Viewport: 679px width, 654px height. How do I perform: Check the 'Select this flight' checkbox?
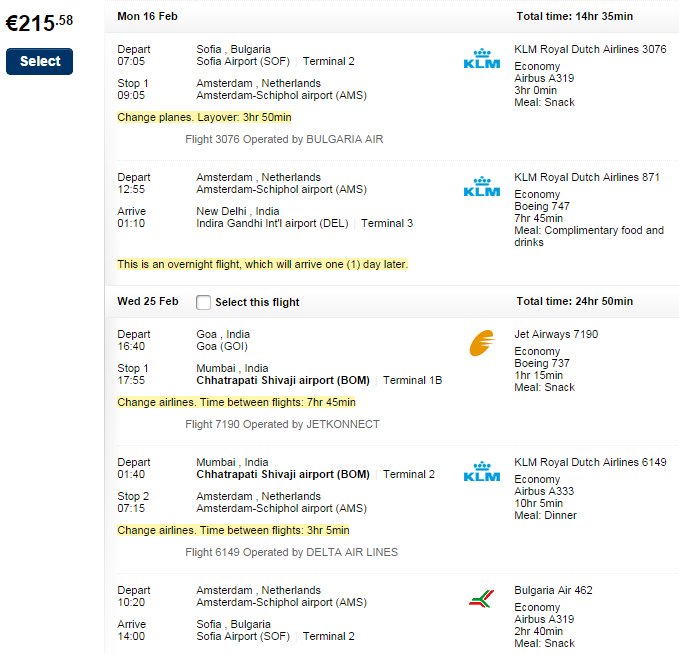(x=204, y=302)
